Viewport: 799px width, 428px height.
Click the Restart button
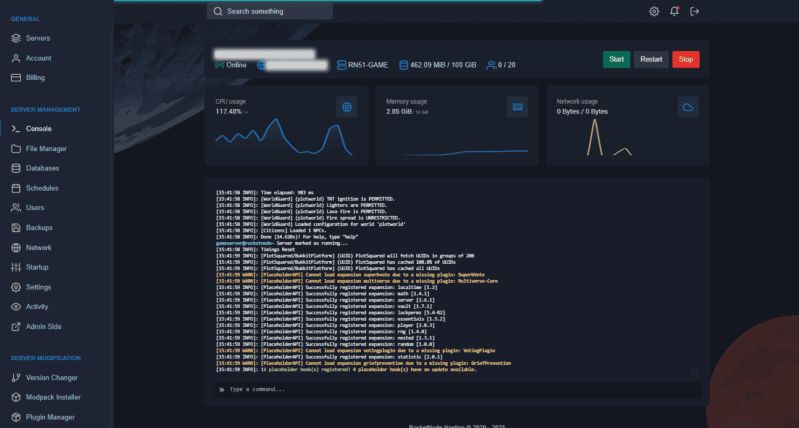click(x=651, y=59)
